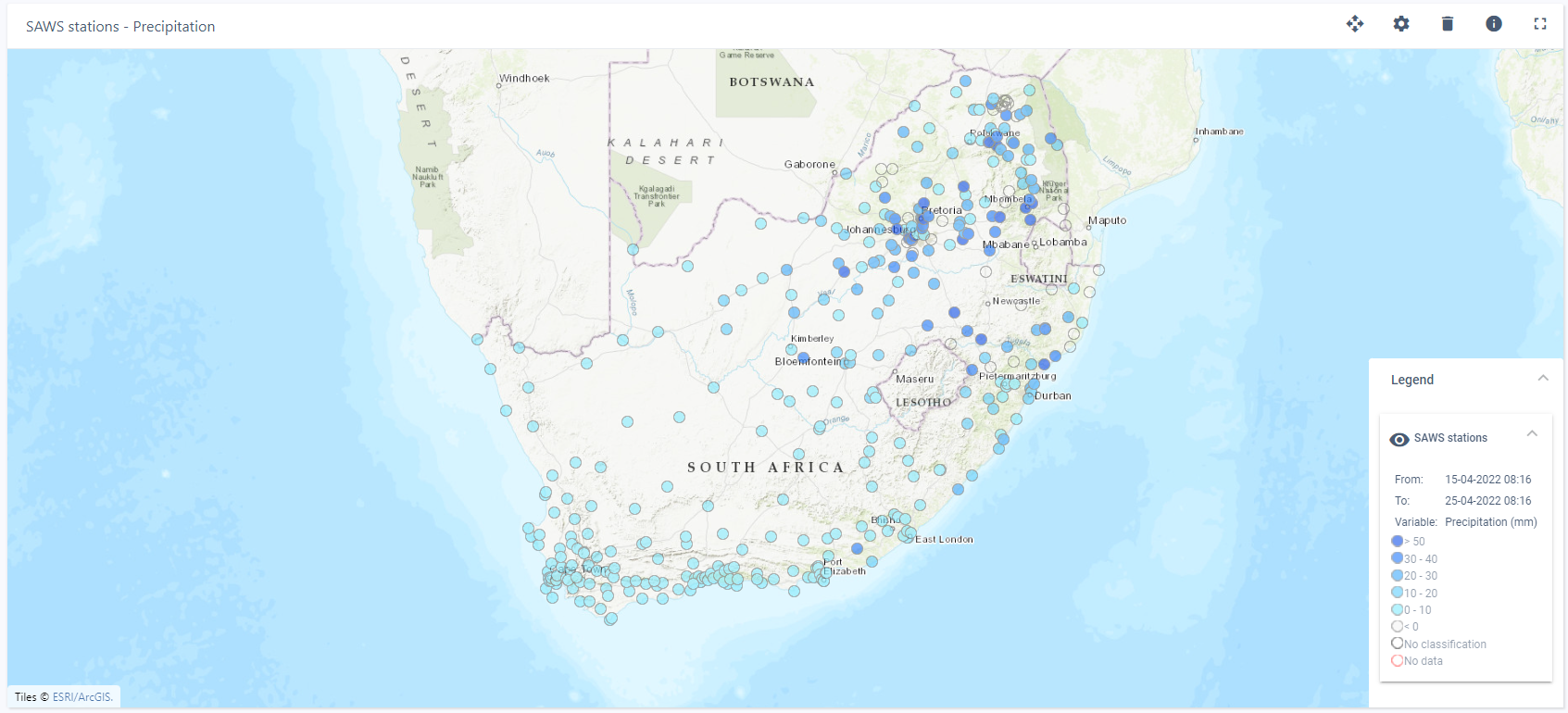Pick the '10 - 20' legend swatch
This screenshot has width=1568, height=713.
point(1398,593)
